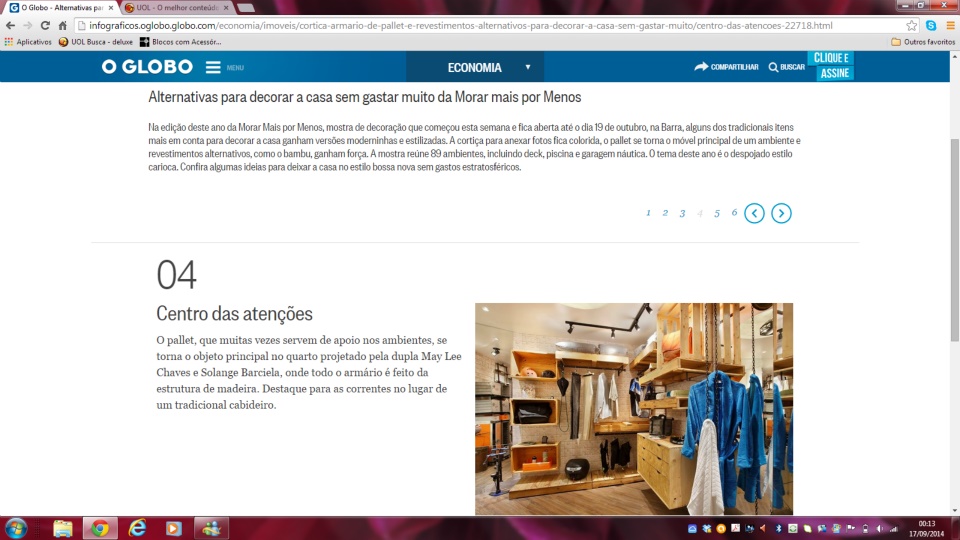This screenshot has height=540, width=960.
Task: Open the Outros favoritos bookmarks folder
Action: click(x=922, y=42)
